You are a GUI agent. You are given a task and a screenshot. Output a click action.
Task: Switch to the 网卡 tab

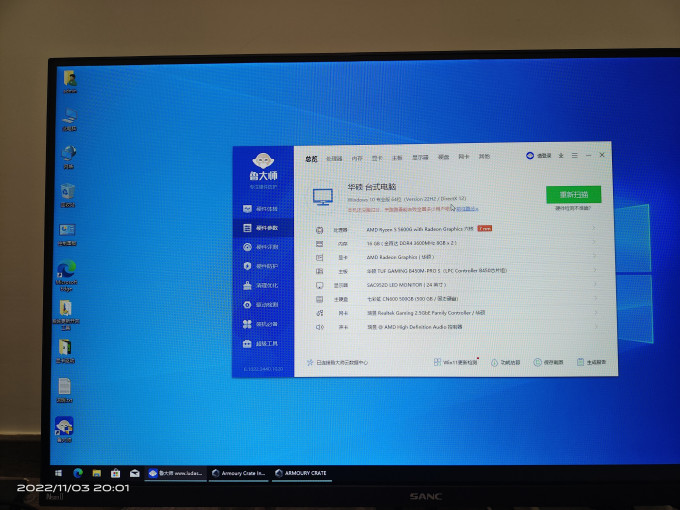point(464,157)
